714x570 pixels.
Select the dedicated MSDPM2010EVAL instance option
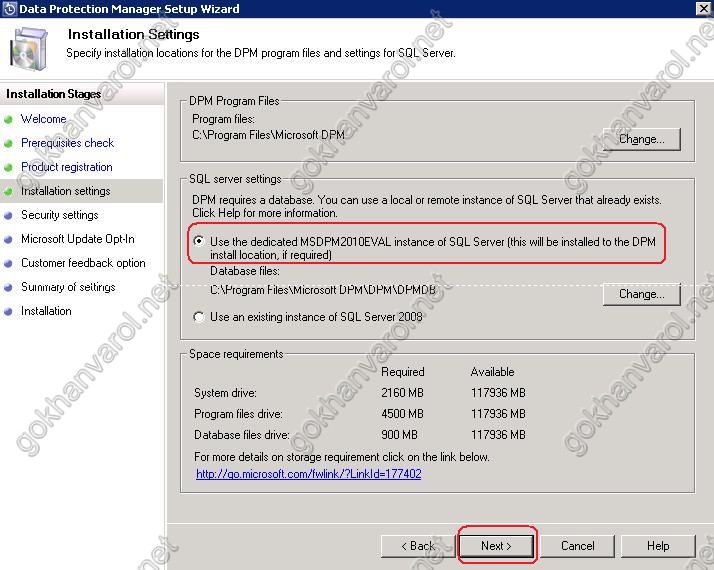coord(199,241)
